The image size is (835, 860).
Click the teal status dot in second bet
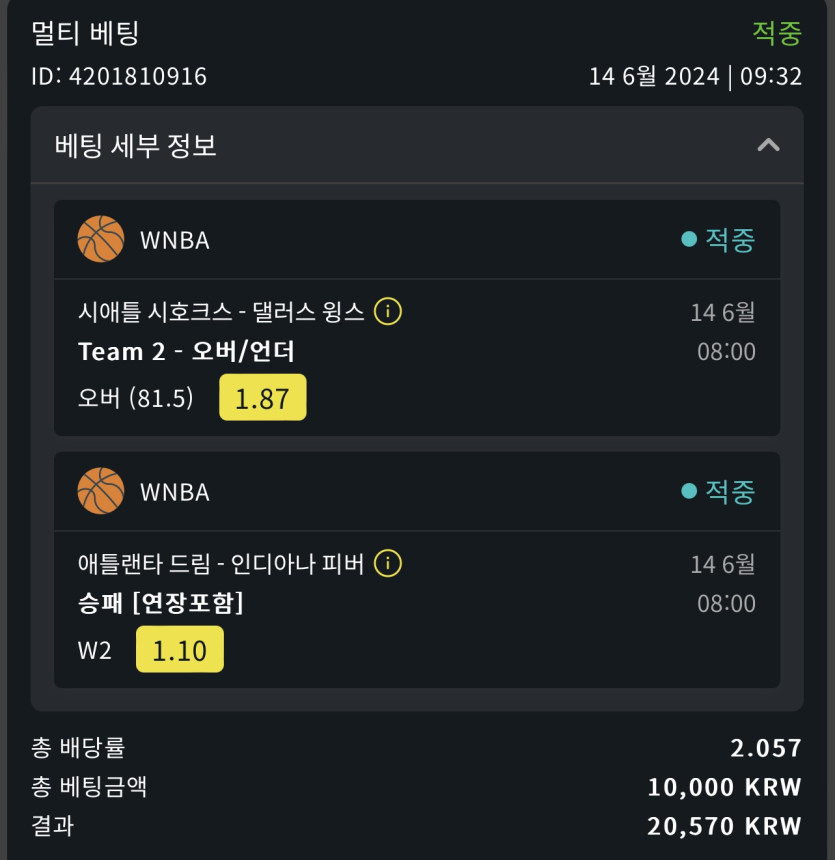tap(688, 492)
